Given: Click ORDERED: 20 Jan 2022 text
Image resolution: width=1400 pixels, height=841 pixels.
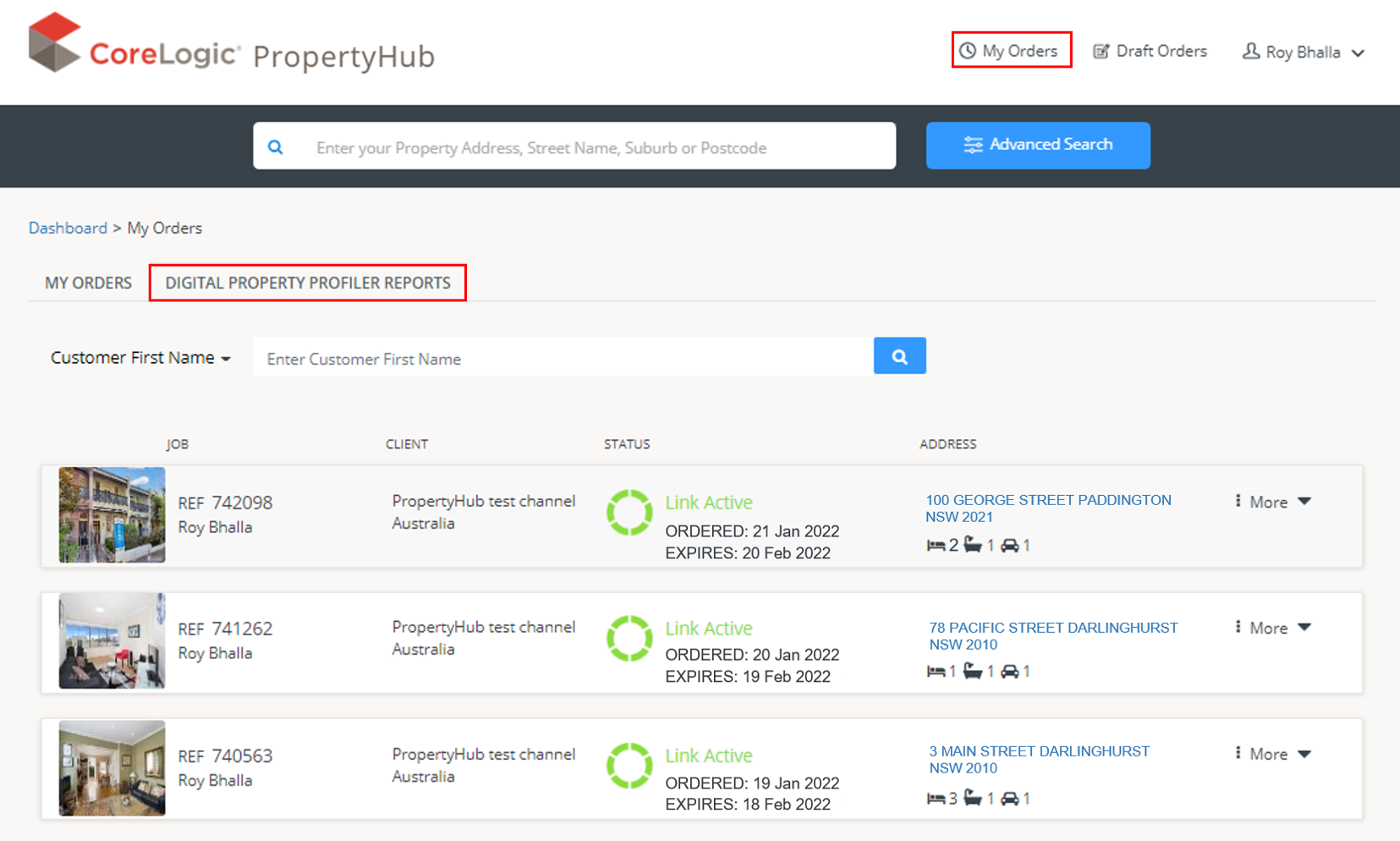Looking at the screenshot, I should 752,655.
